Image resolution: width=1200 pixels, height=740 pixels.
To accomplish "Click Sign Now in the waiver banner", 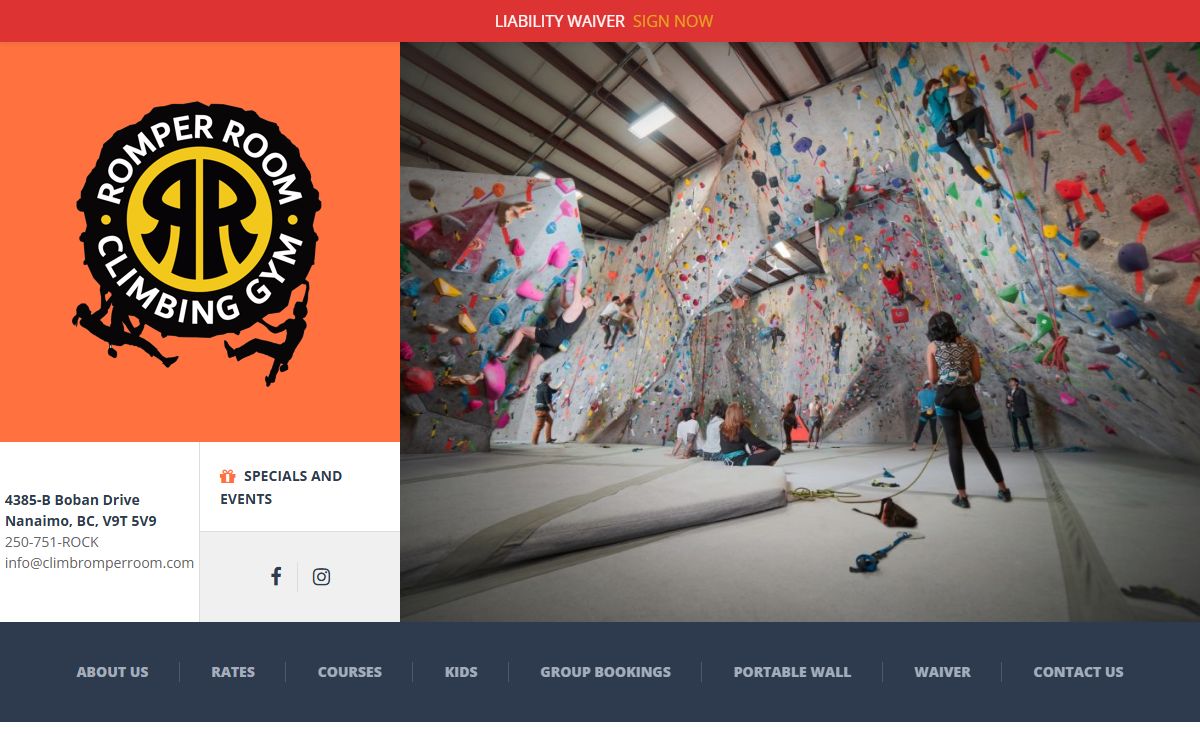I will point(673,21).
